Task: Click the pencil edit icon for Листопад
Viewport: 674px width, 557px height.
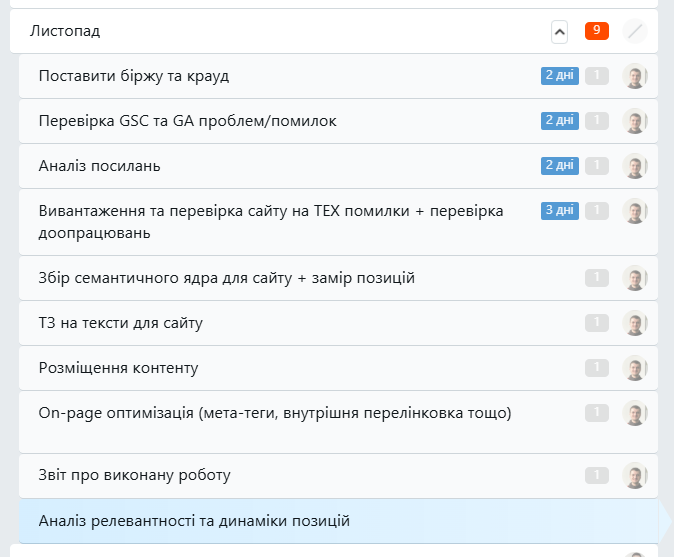Action: [634, 32]
